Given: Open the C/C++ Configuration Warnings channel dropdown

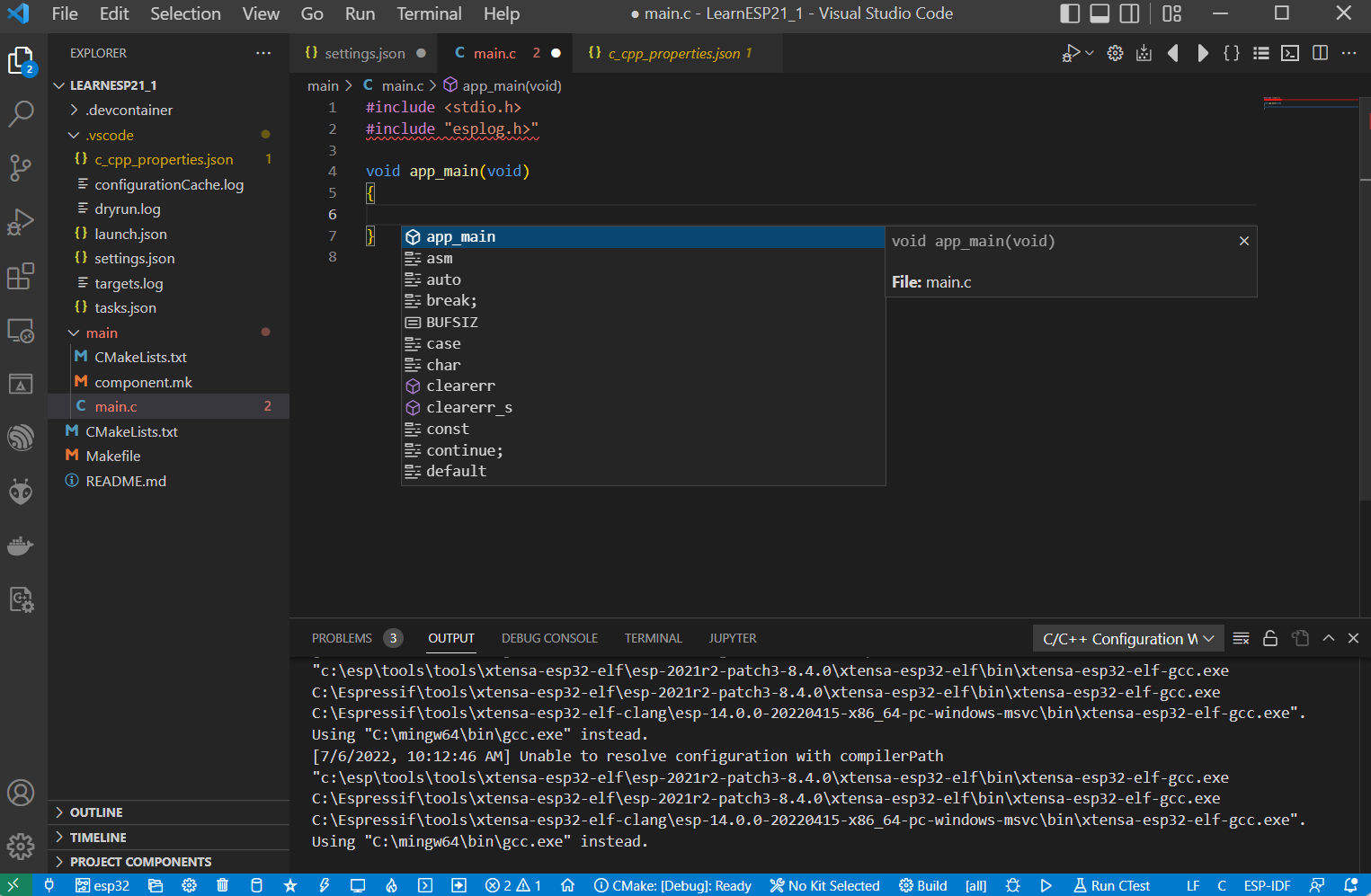Looking at the screenshot, I should (1127, 638).
